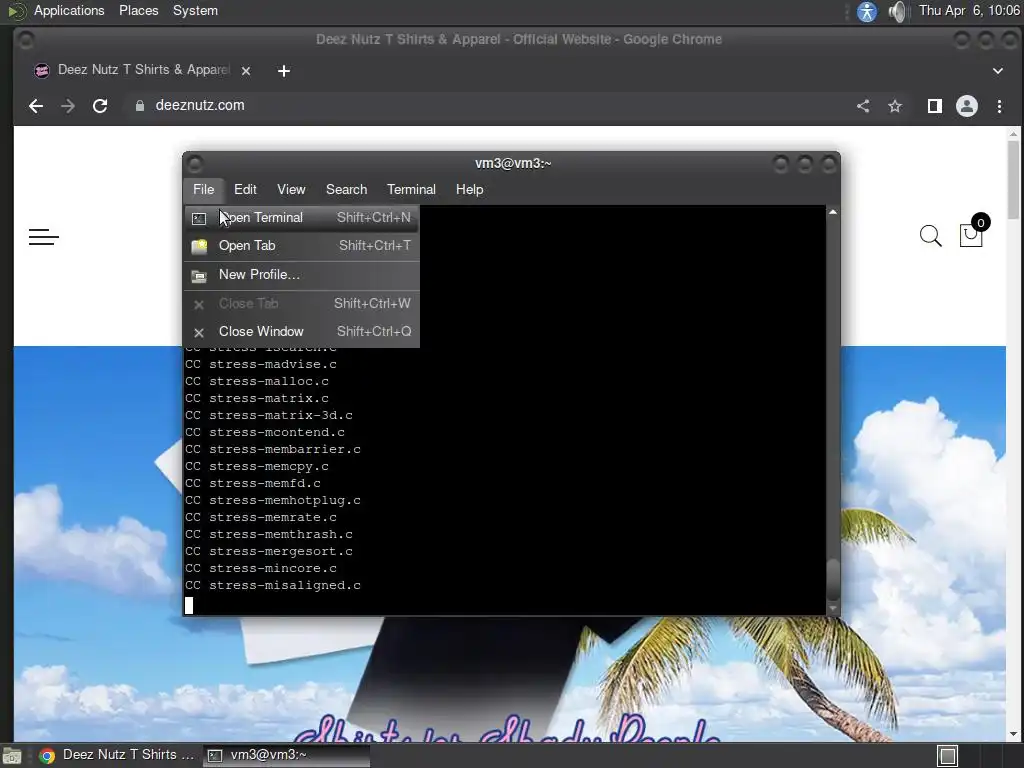Go back in Chrome
The height and width of the screenshot is (768, 1024).
pos(36,106)
